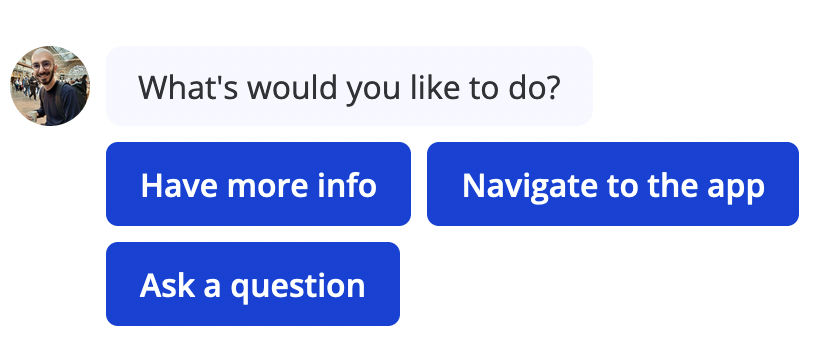Choose the widest reply, "Navigate to the app"
The image size is (828, 364).
[x=613, y=184]
